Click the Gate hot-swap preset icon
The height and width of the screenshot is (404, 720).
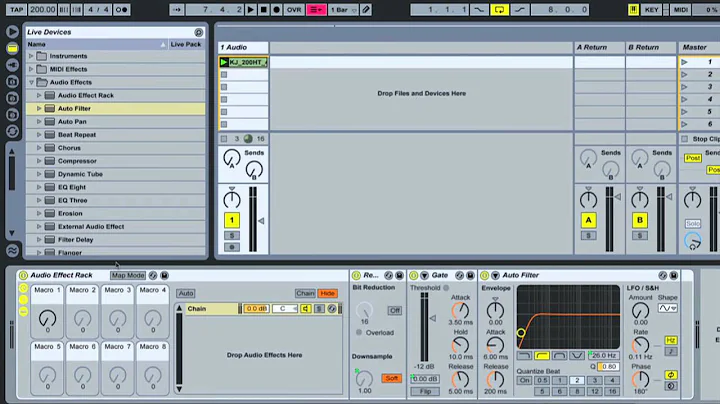[x=459, y=275]
